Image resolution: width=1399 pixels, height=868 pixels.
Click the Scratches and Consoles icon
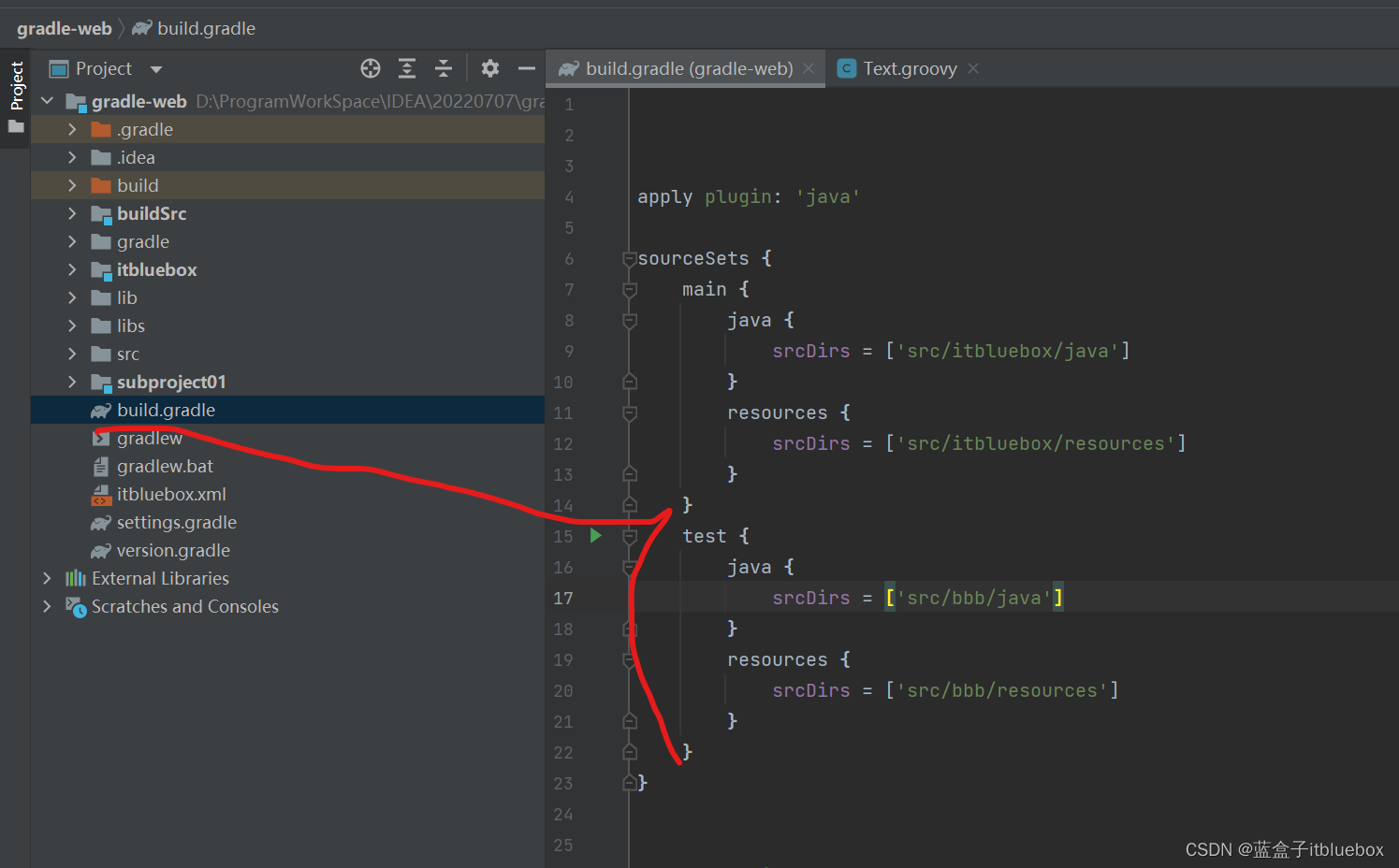click(75, 606)
